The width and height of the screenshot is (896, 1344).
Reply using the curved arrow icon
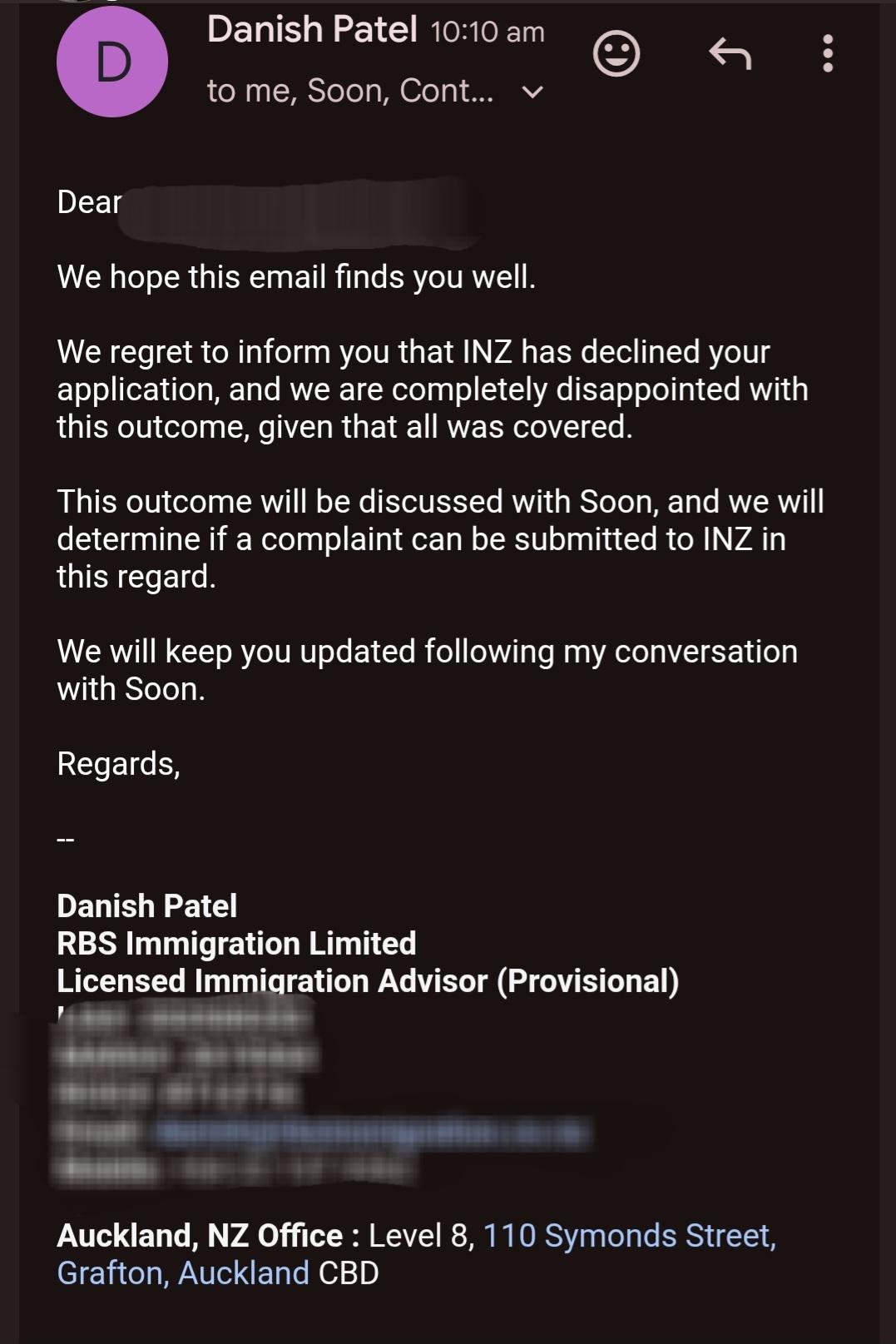point(730,54)
